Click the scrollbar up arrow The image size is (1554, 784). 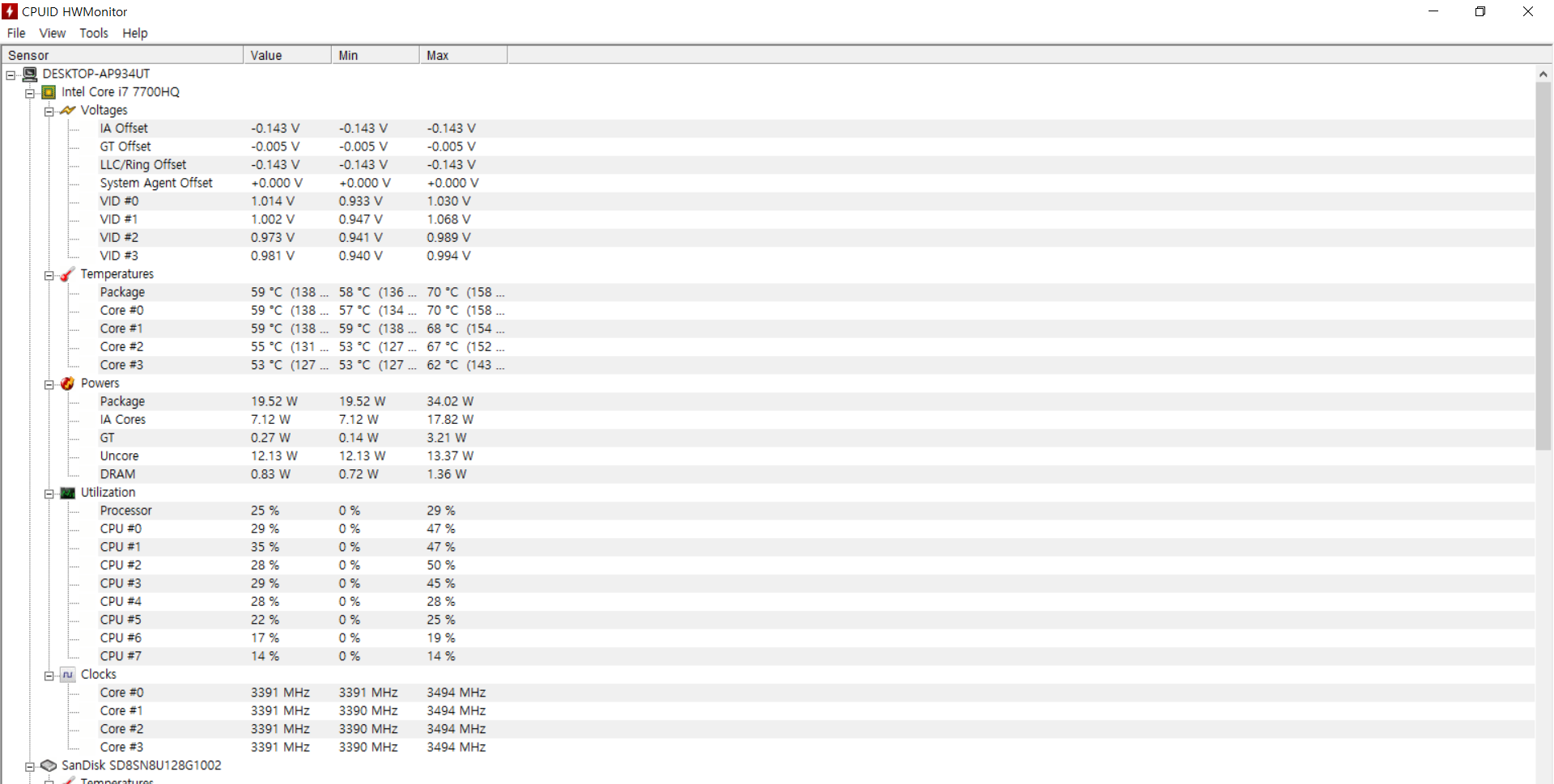1543,74
